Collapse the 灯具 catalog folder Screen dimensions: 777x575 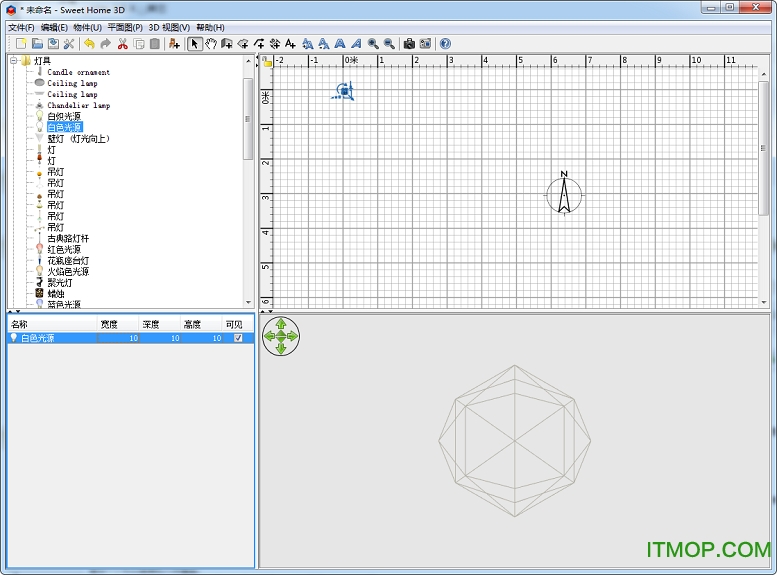14,61
